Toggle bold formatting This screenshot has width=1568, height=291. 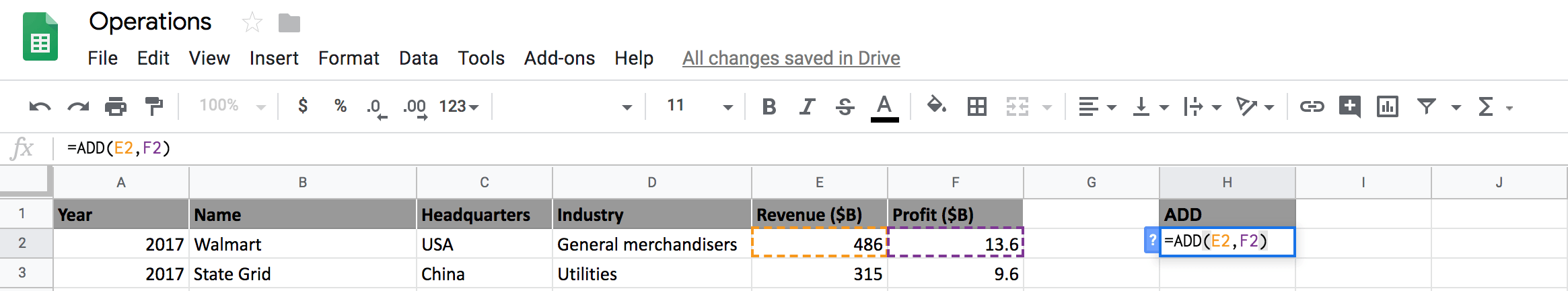click(769, 106)
